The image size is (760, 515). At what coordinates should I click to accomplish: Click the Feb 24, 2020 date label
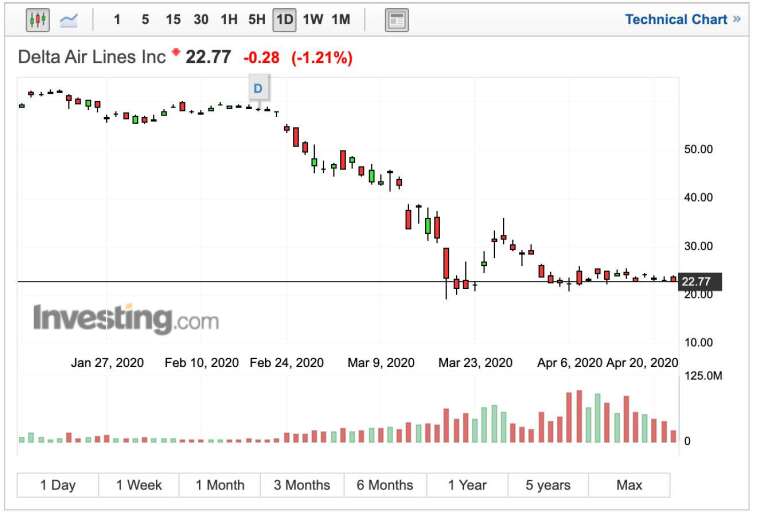[x=286, y=363]
